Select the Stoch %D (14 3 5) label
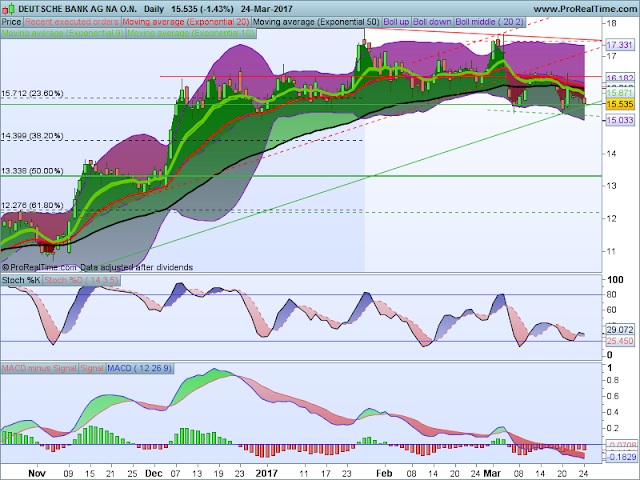640x480 pixels. click(x=81, y=280)
